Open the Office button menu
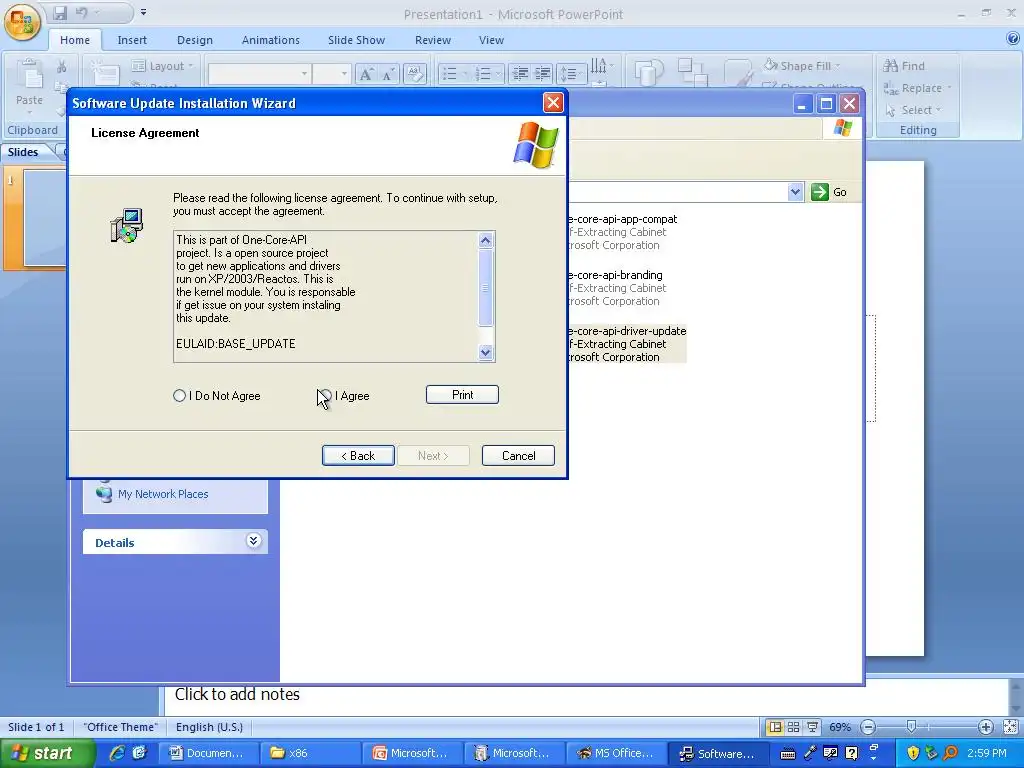This screenshot has width=1024, height=768. pos(22,21)
